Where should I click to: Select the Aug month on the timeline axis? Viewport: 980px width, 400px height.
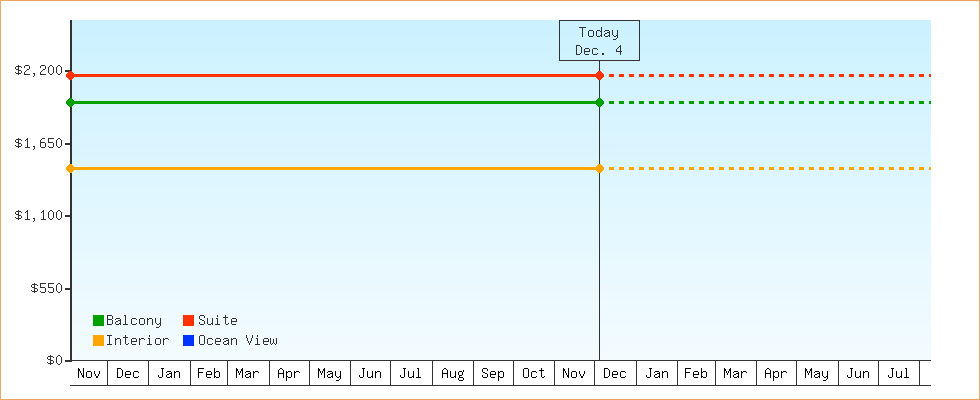[452, 374]
